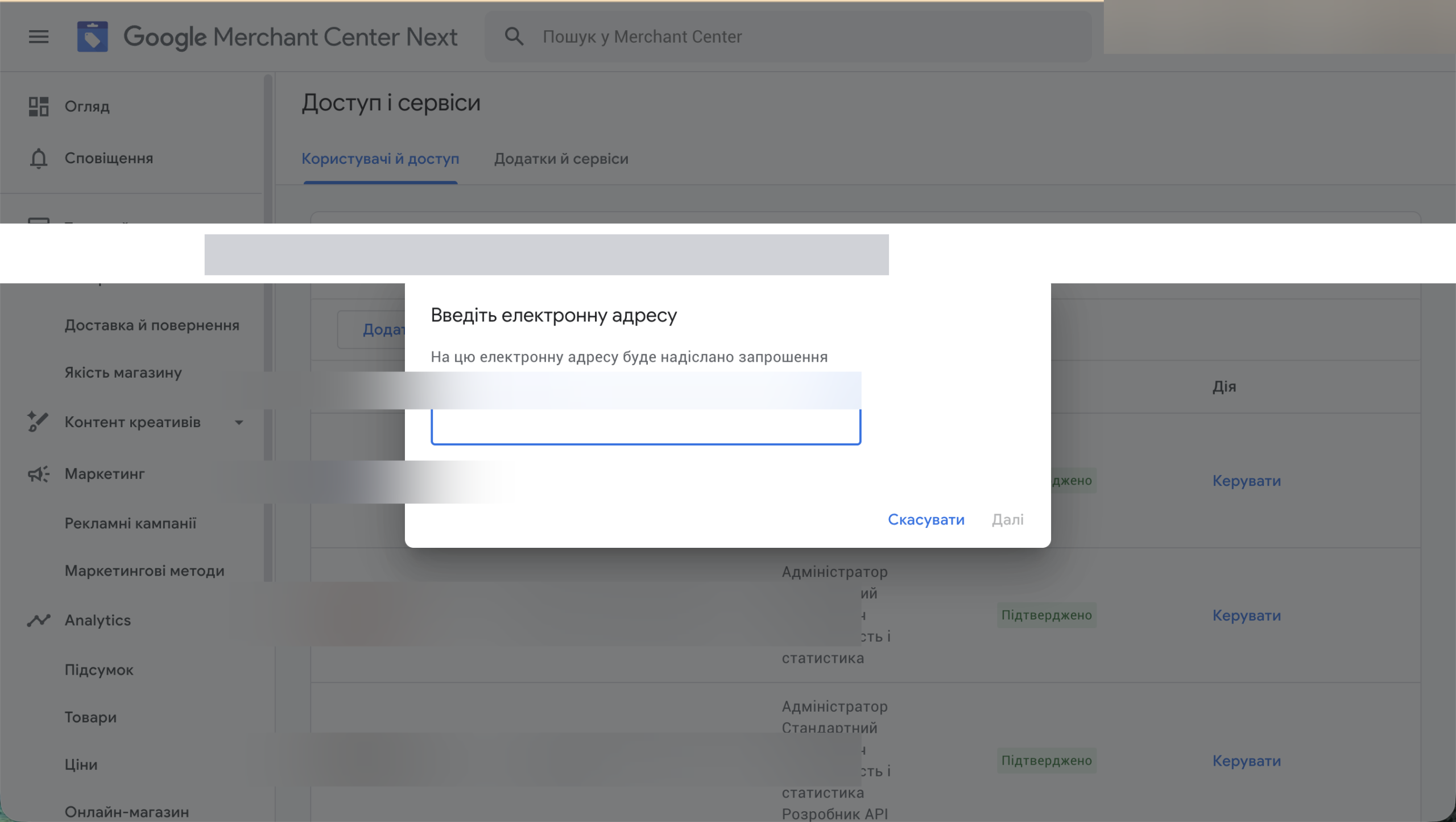The height and width of the screenshot is (822, 1456).
Task: Click the Далі button in dialog
Action: 1008,519
